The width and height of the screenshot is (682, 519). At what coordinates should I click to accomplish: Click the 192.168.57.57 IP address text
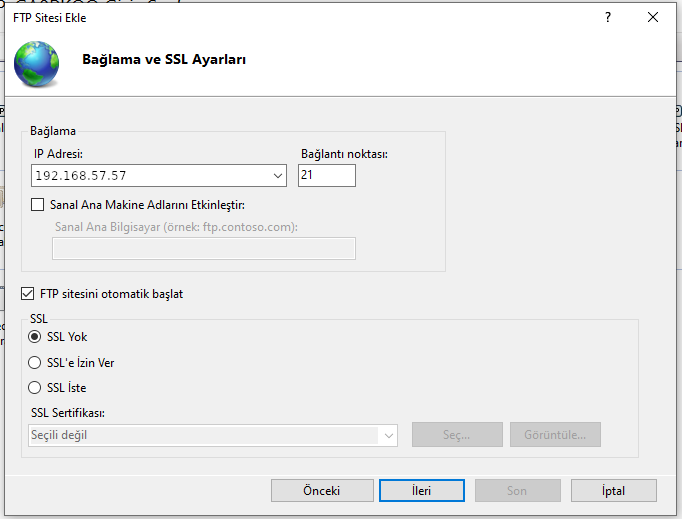(x=81, y=176)
